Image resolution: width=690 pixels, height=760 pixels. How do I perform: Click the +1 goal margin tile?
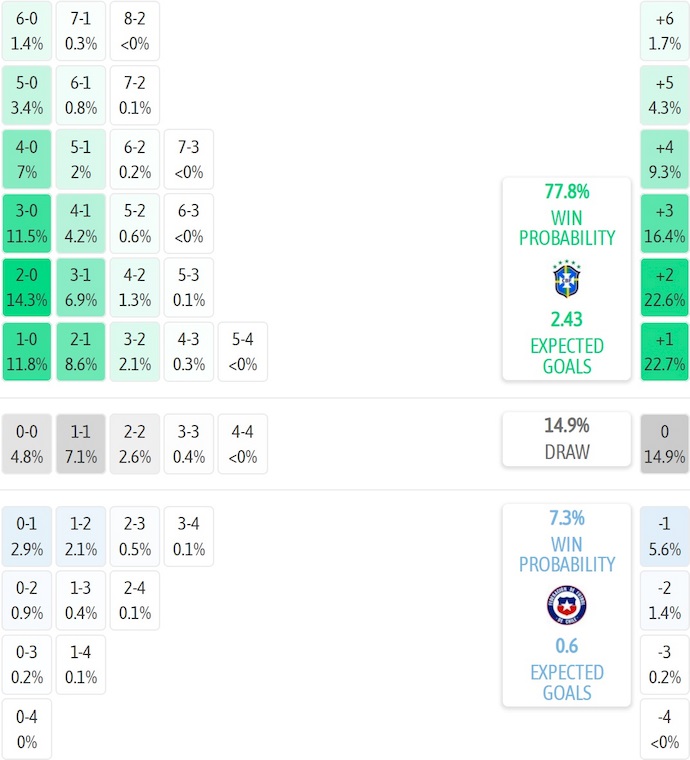click(664, 352)
